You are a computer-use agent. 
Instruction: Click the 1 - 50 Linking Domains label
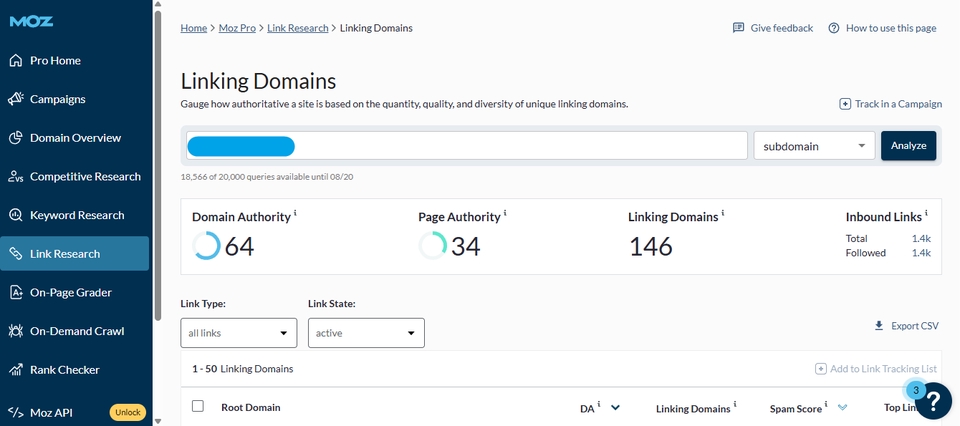(242, 369)
